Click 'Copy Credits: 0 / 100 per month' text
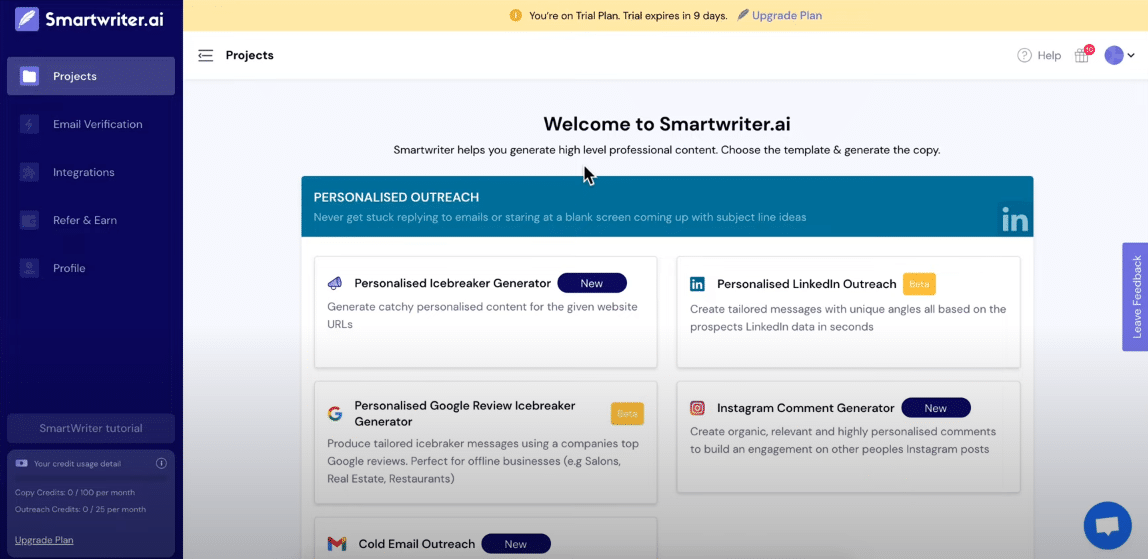This screenshot has height=559, width=1148. tap(75, 492)
